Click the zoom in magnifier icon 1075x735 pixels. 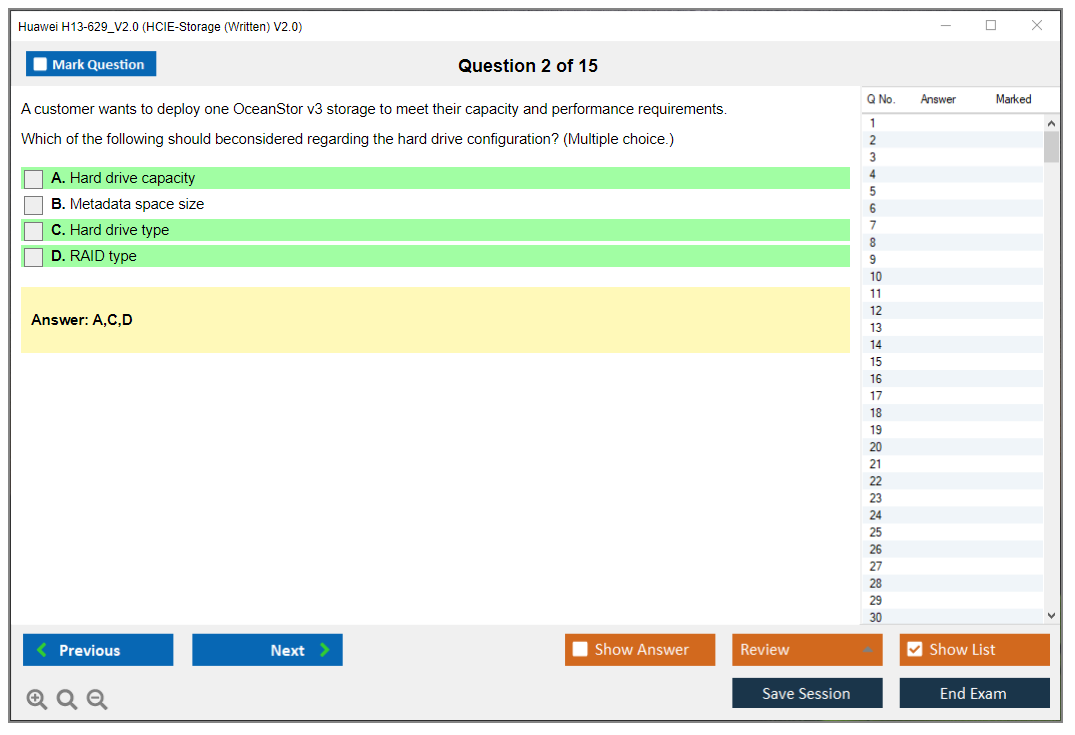pyautogui.click(x=36, y=700)
